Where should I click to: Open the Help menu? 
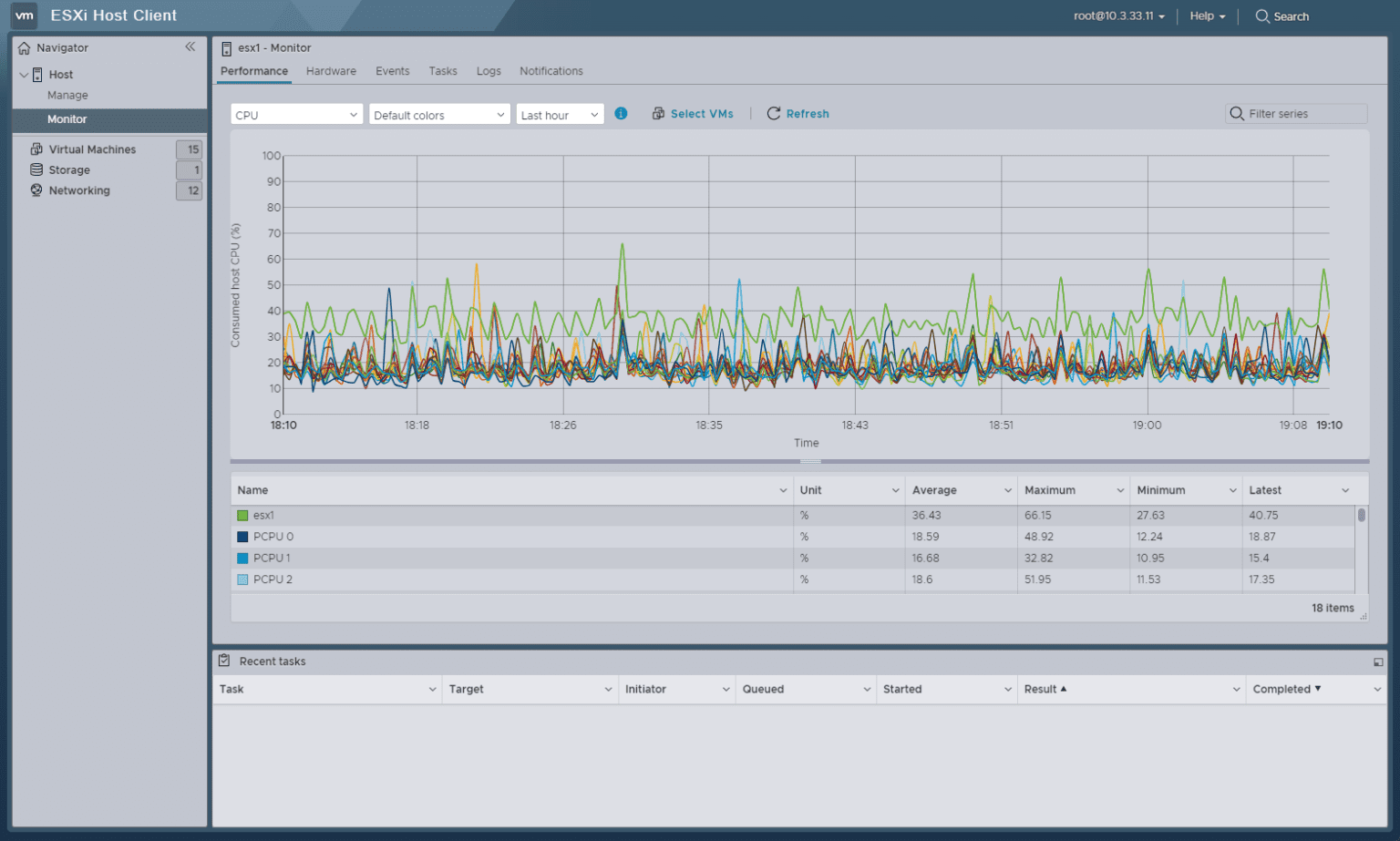(1205, 15)
